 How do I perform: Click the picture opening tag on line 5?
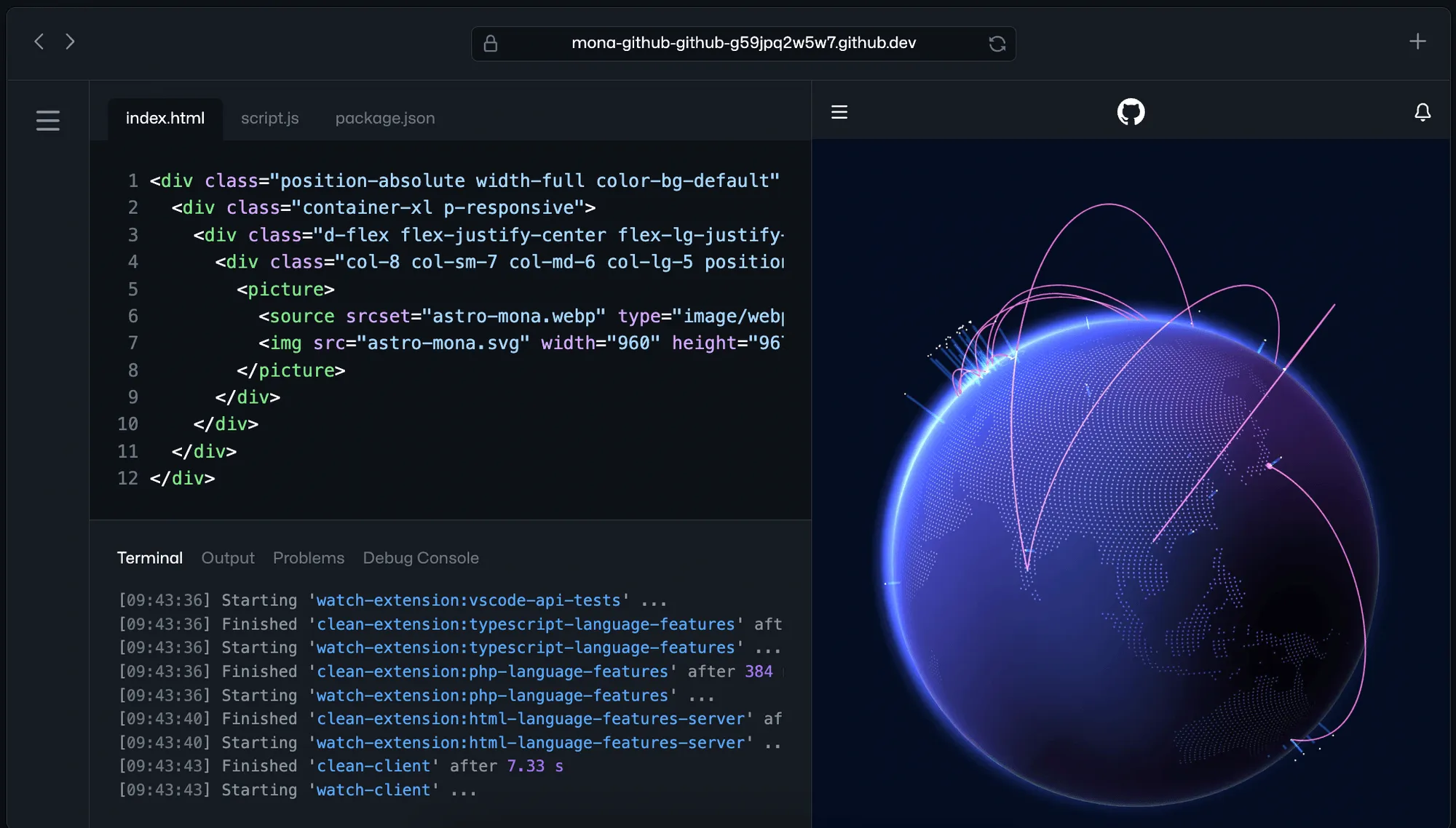[x=285, y=290]
